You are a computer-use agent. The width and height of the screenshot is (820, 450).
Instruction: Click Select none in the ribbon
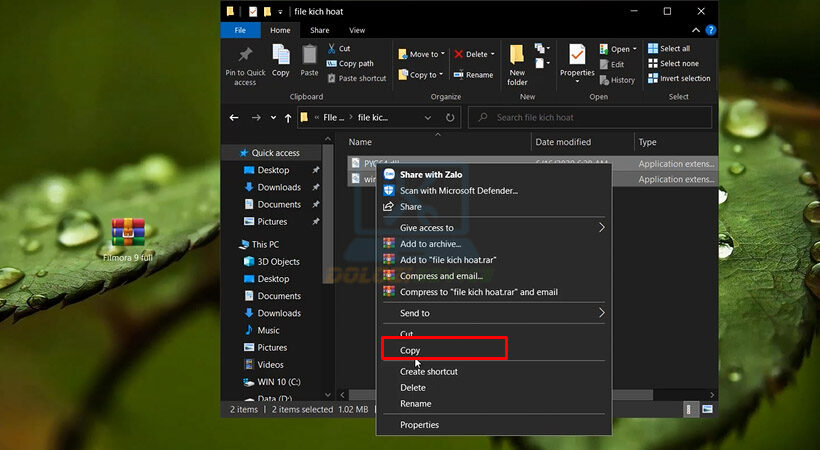coord(678,63)
